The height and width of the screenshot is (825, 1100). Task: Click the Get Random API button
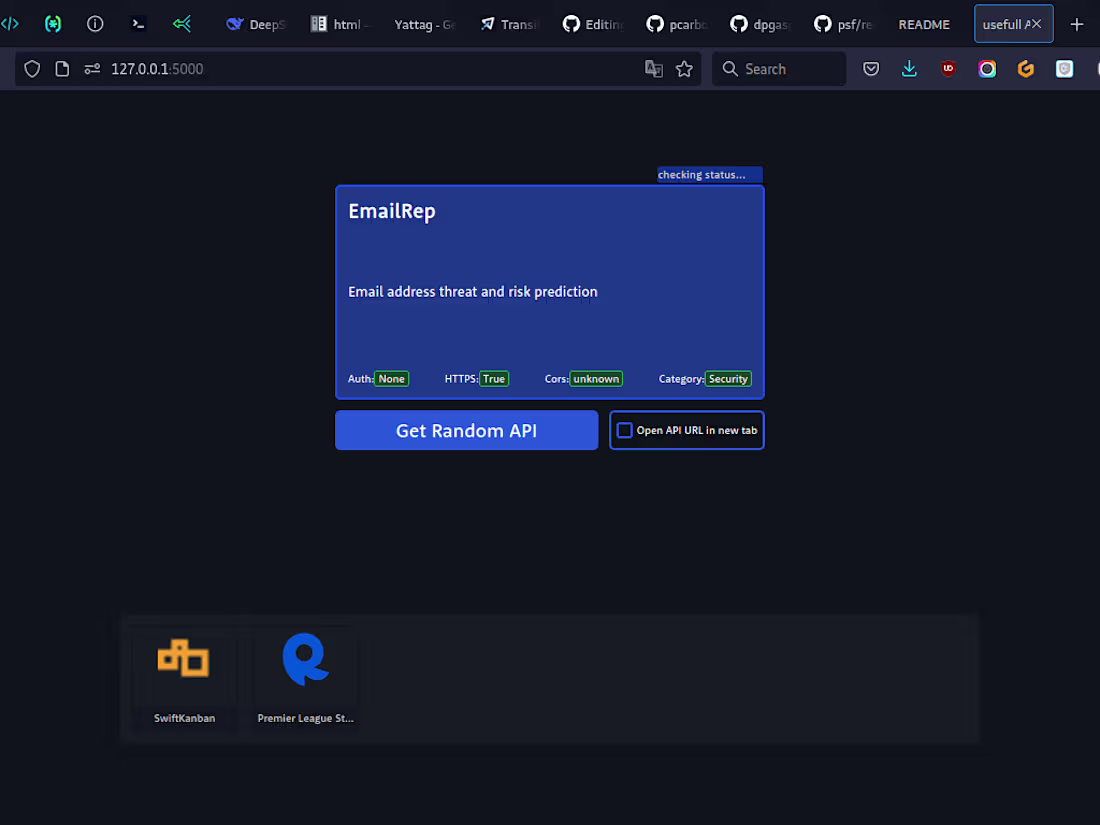(x=466, y=430)
